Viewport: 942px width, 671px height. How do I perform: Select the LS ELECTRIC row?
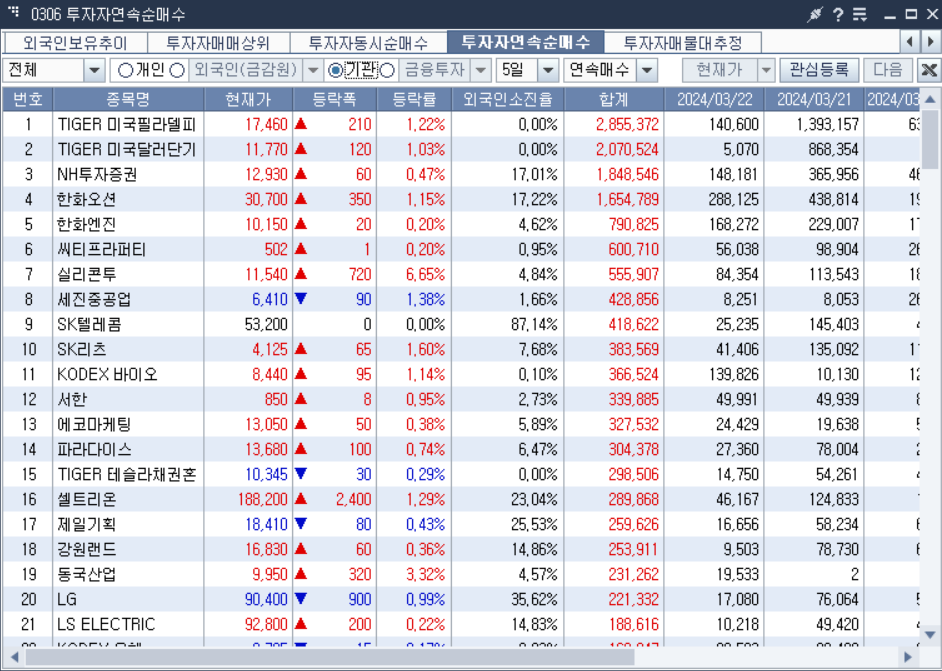click(461, 625)
